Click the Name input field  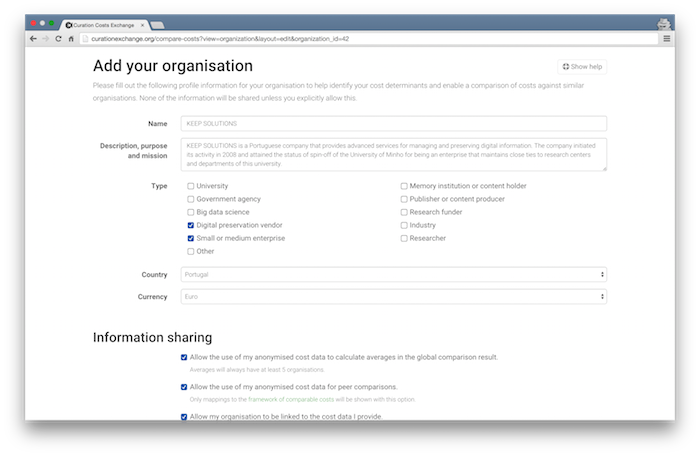click(393, 124)
